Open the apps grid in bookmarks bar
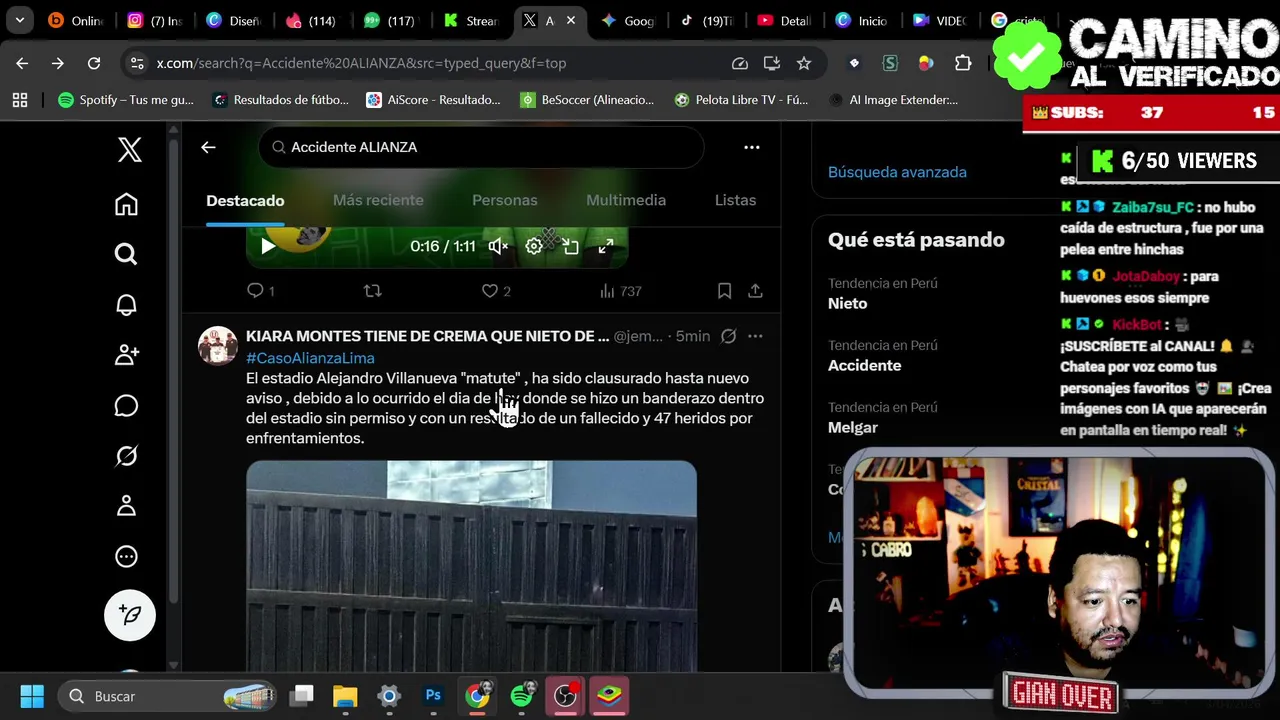Screen dimensions: 1280x720 click(20, 100)
